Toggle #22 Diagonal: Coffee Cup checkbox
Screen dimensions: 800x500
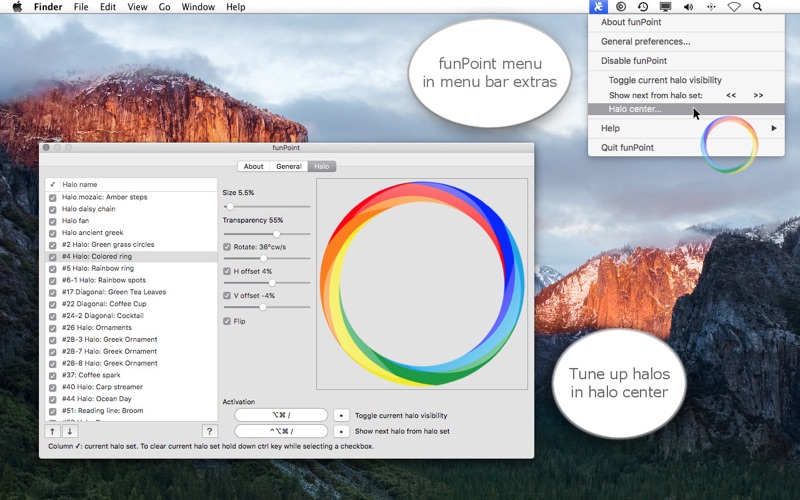[x=53, y=304]
